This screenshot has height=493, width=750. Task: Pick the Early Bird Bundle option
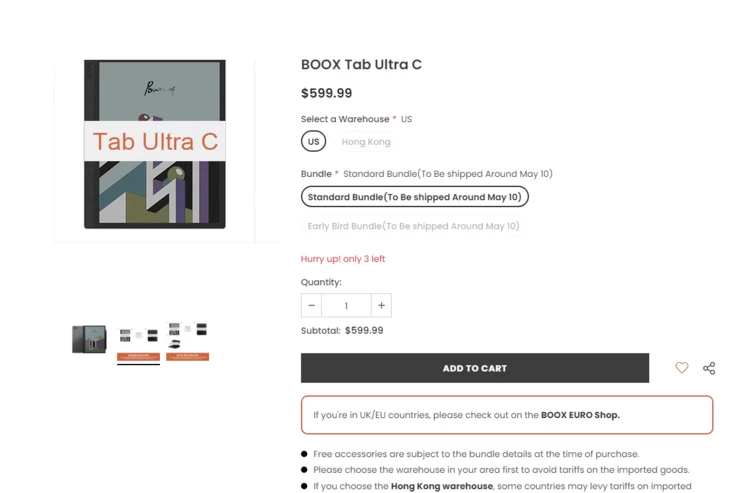coord(413,226)
